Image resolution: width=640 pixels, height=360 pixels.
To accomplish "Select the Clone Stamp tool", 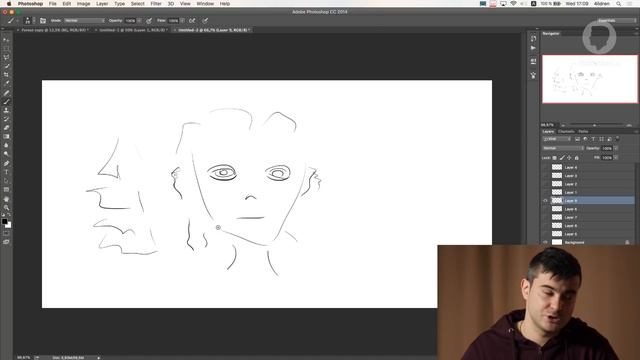I will pyautogui.click(x=6, y=110).
